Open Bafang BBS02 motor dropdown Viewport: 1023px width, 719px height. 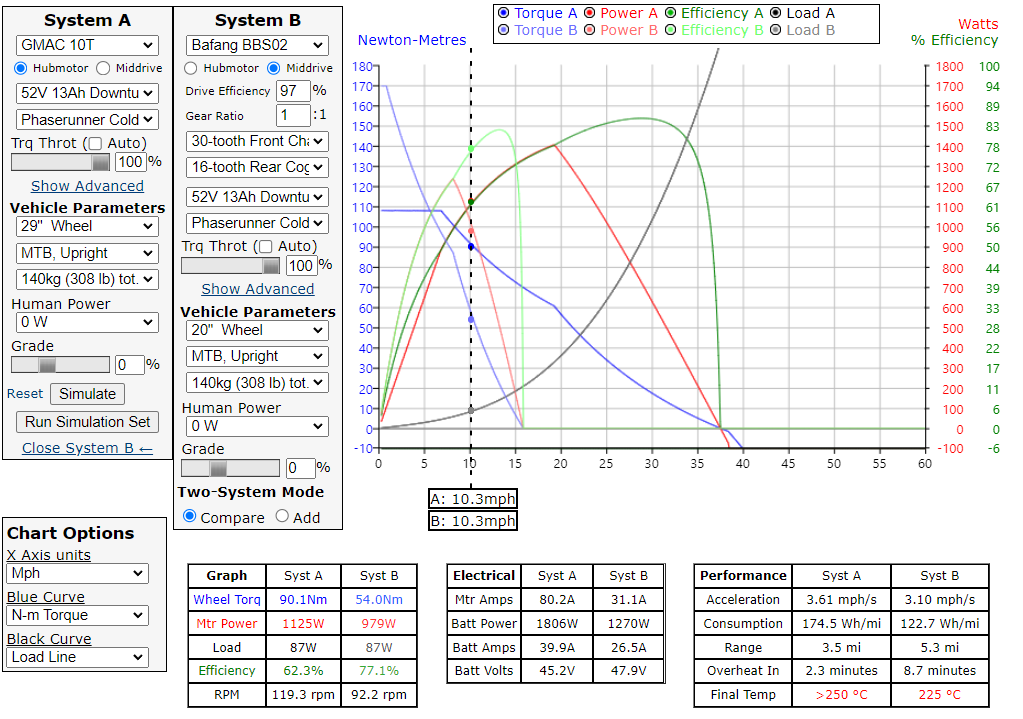pyautogui.click(x=257, y=45)
